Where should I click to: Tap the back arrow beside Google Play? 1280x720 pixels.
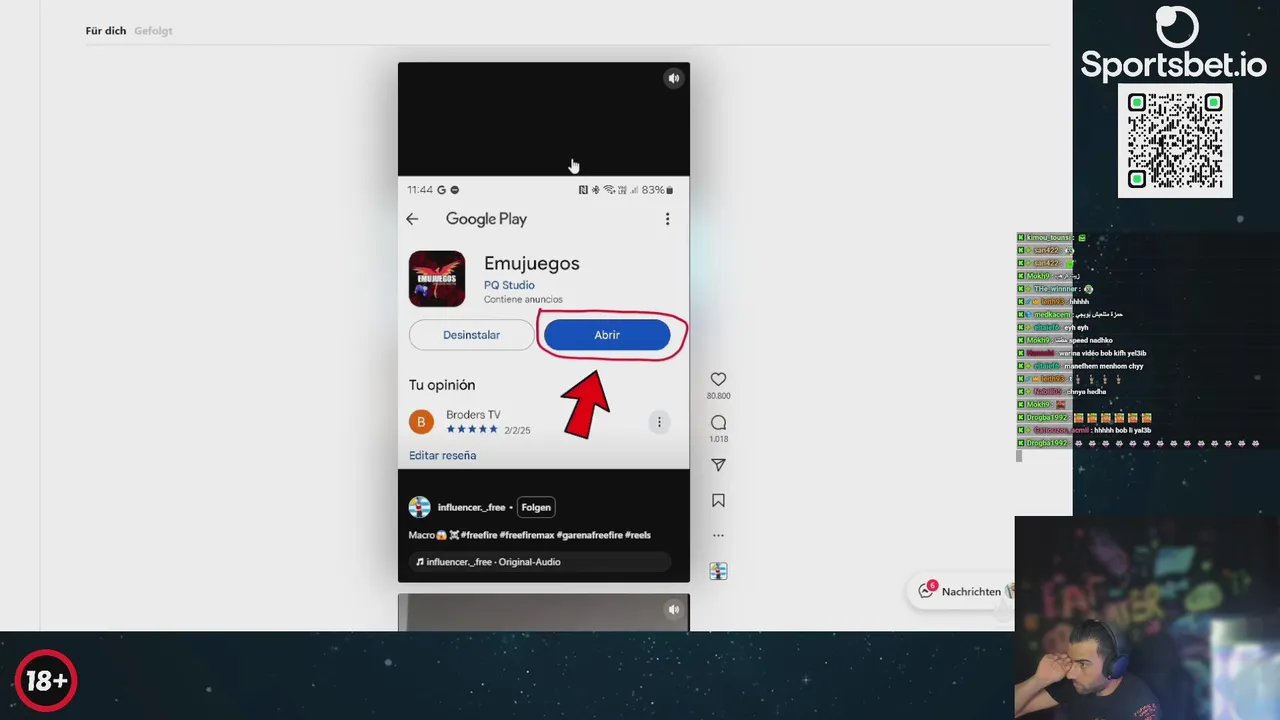tap(412, 219)
